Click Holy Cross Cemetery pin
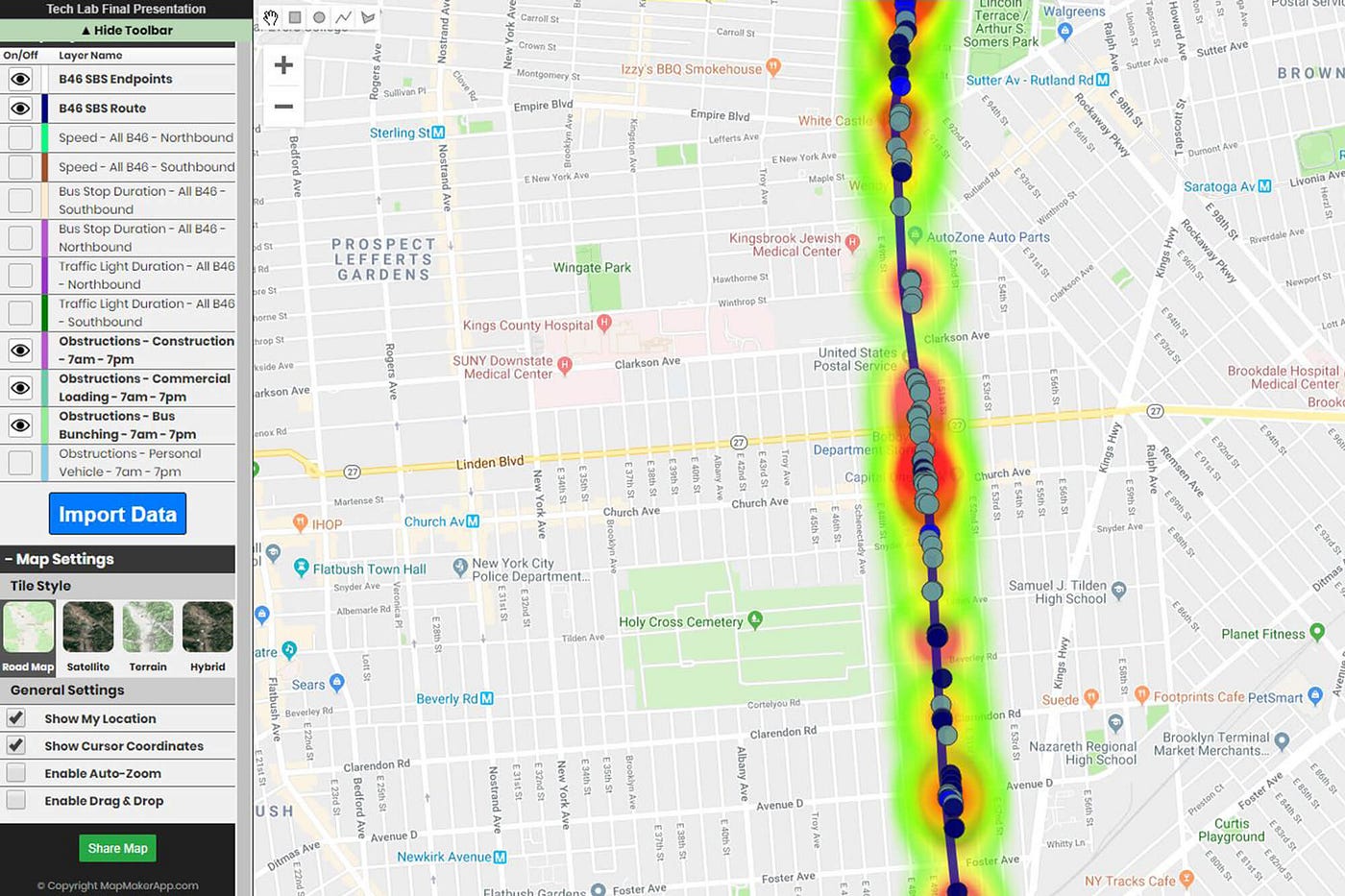 (755, 620)
